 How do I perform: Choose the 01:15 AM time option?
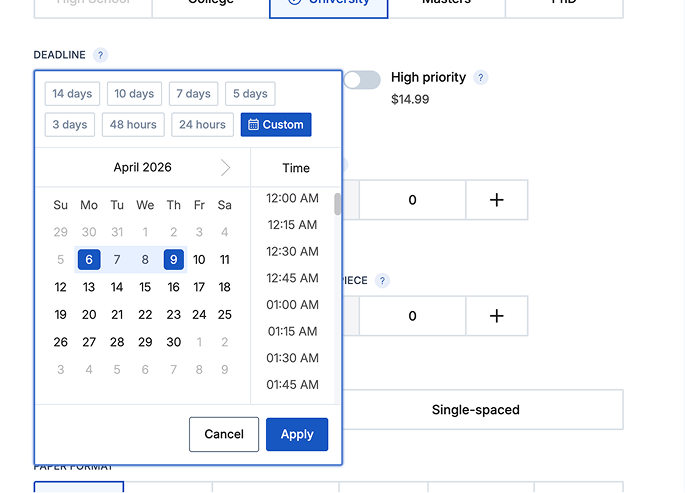(293, 331)
